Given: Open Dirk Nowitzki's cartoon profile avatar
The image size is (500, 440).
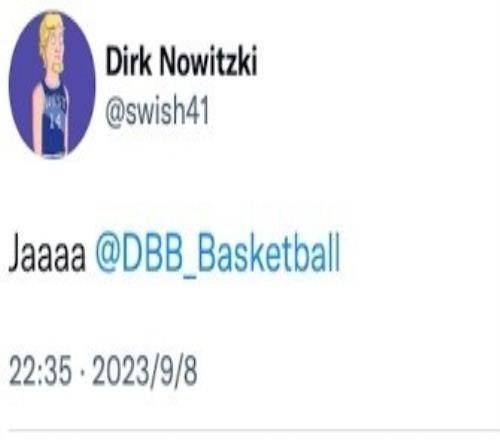Looking at the screenshot, I should click(52, 85).
